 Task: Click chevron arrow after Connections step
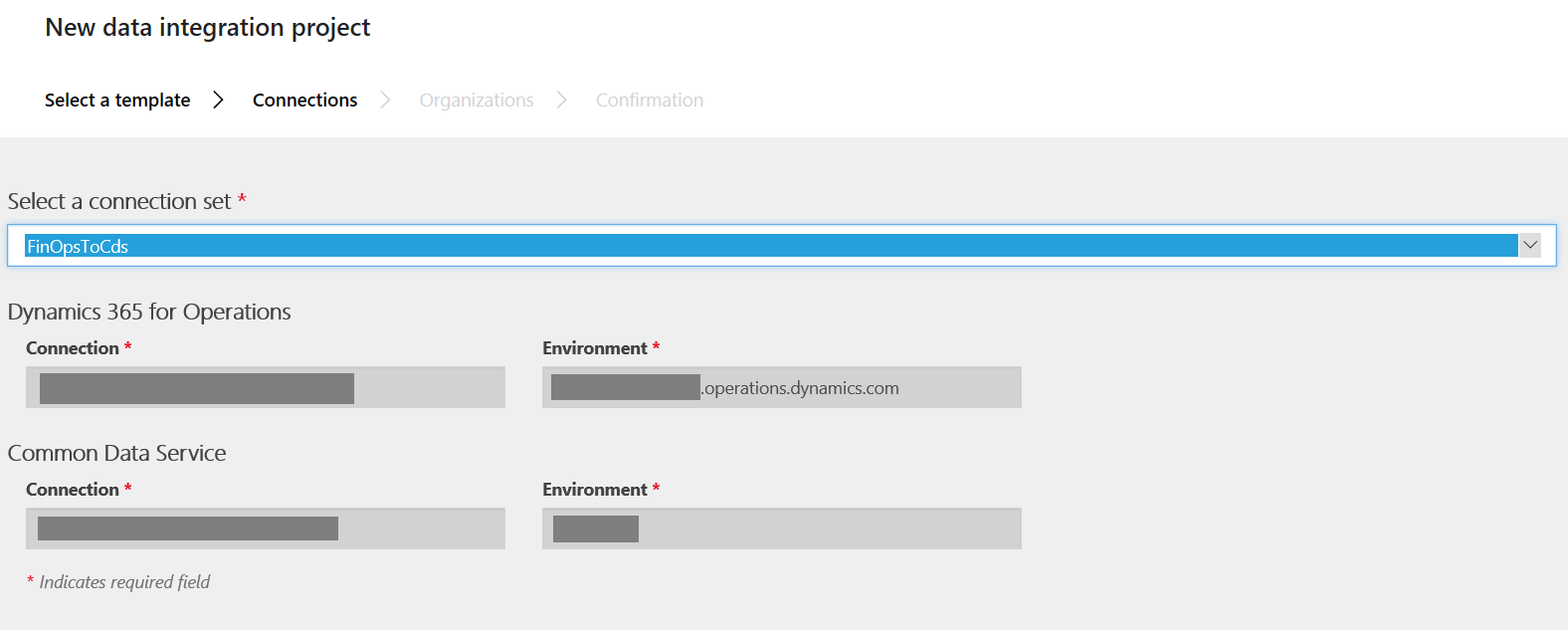(x=385, y=101)
